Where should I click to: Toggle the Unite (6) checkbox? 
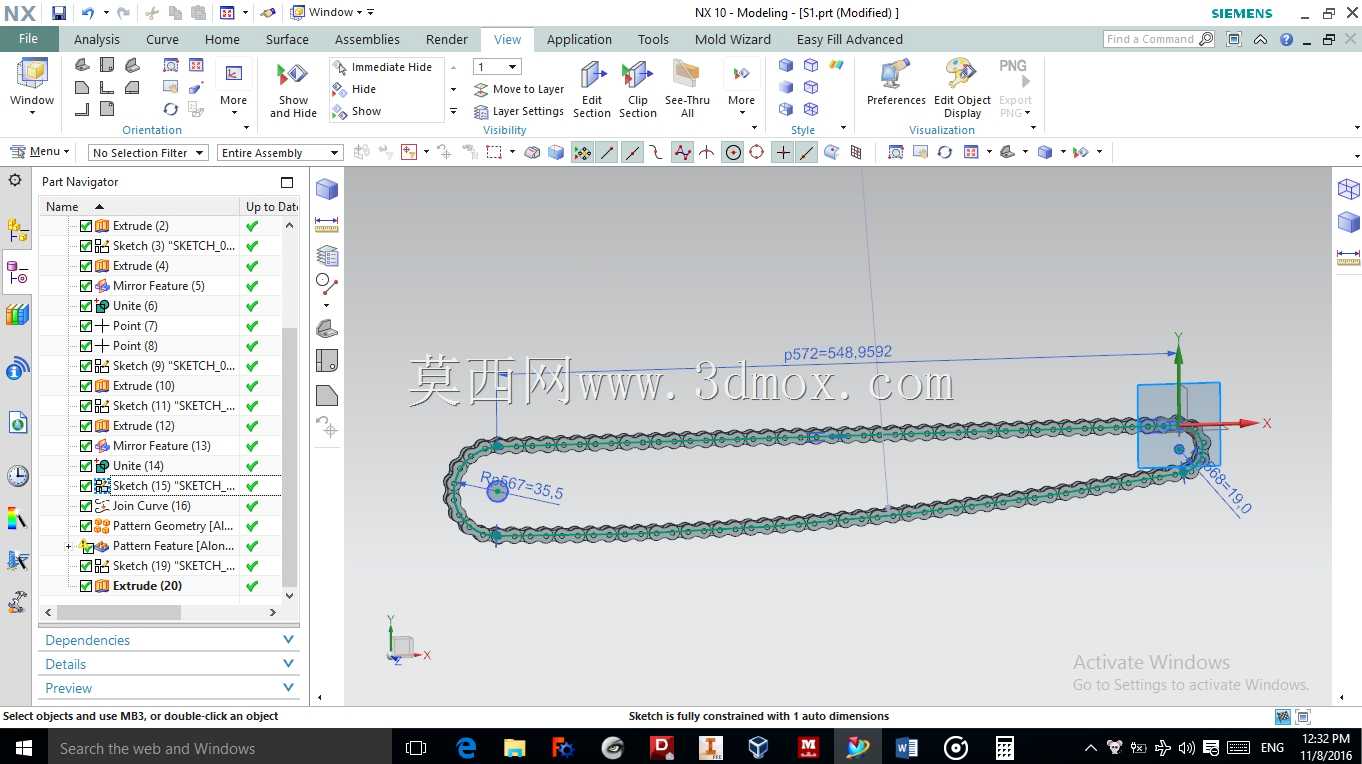tap(86, 306)
